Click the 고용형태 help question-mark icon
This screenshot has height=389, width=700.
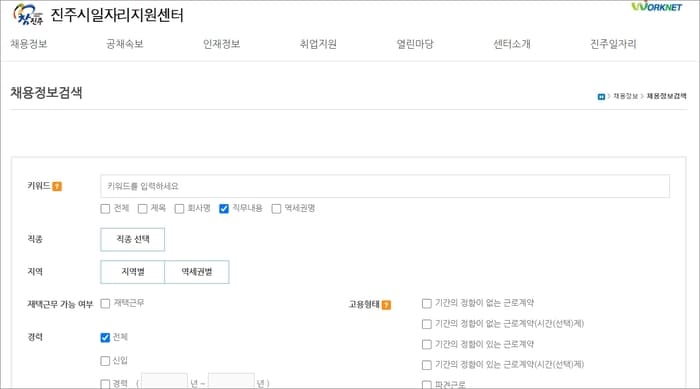coord(386,305)
